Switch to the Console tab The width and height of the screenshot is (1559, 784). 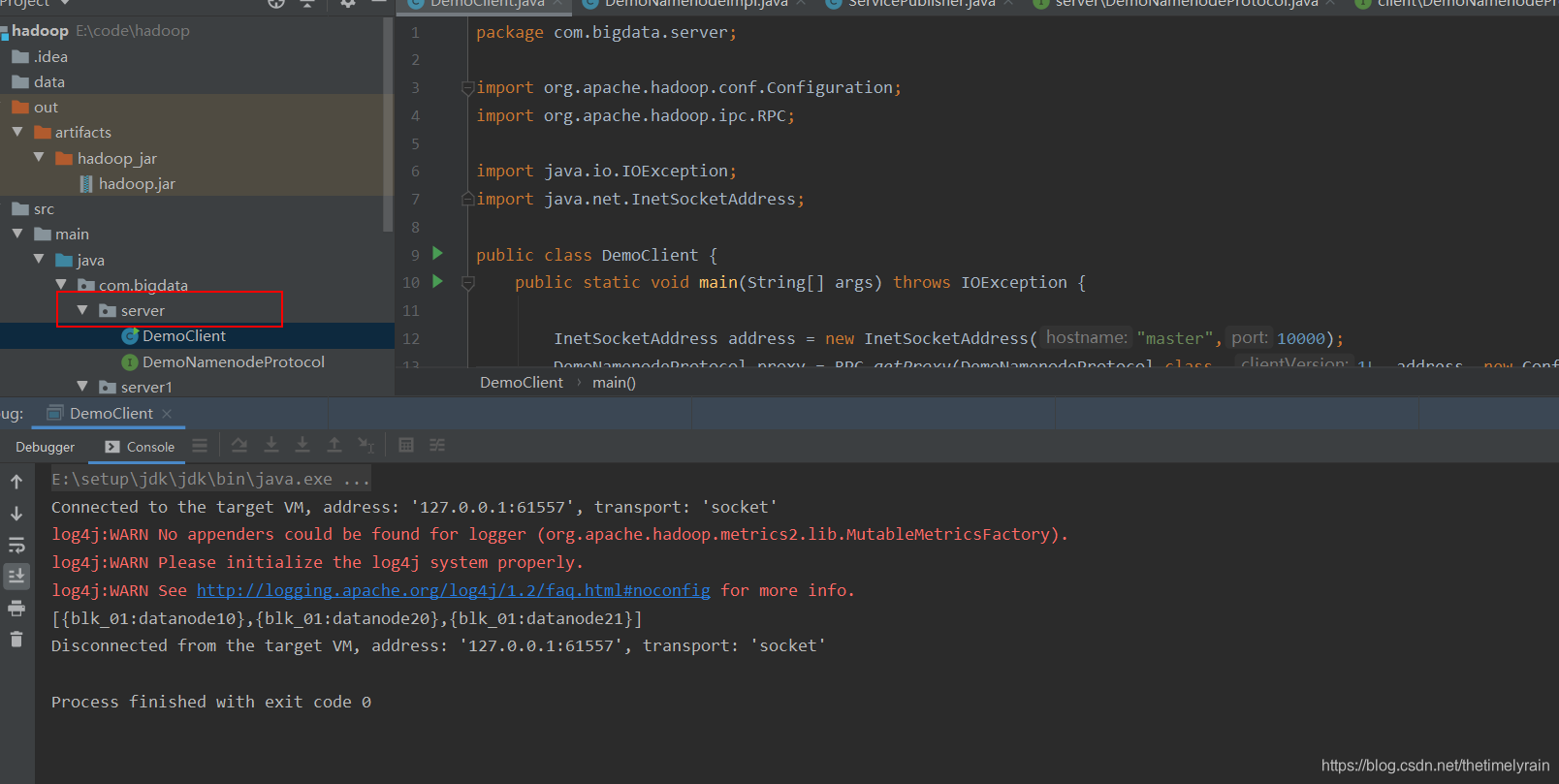141,447
